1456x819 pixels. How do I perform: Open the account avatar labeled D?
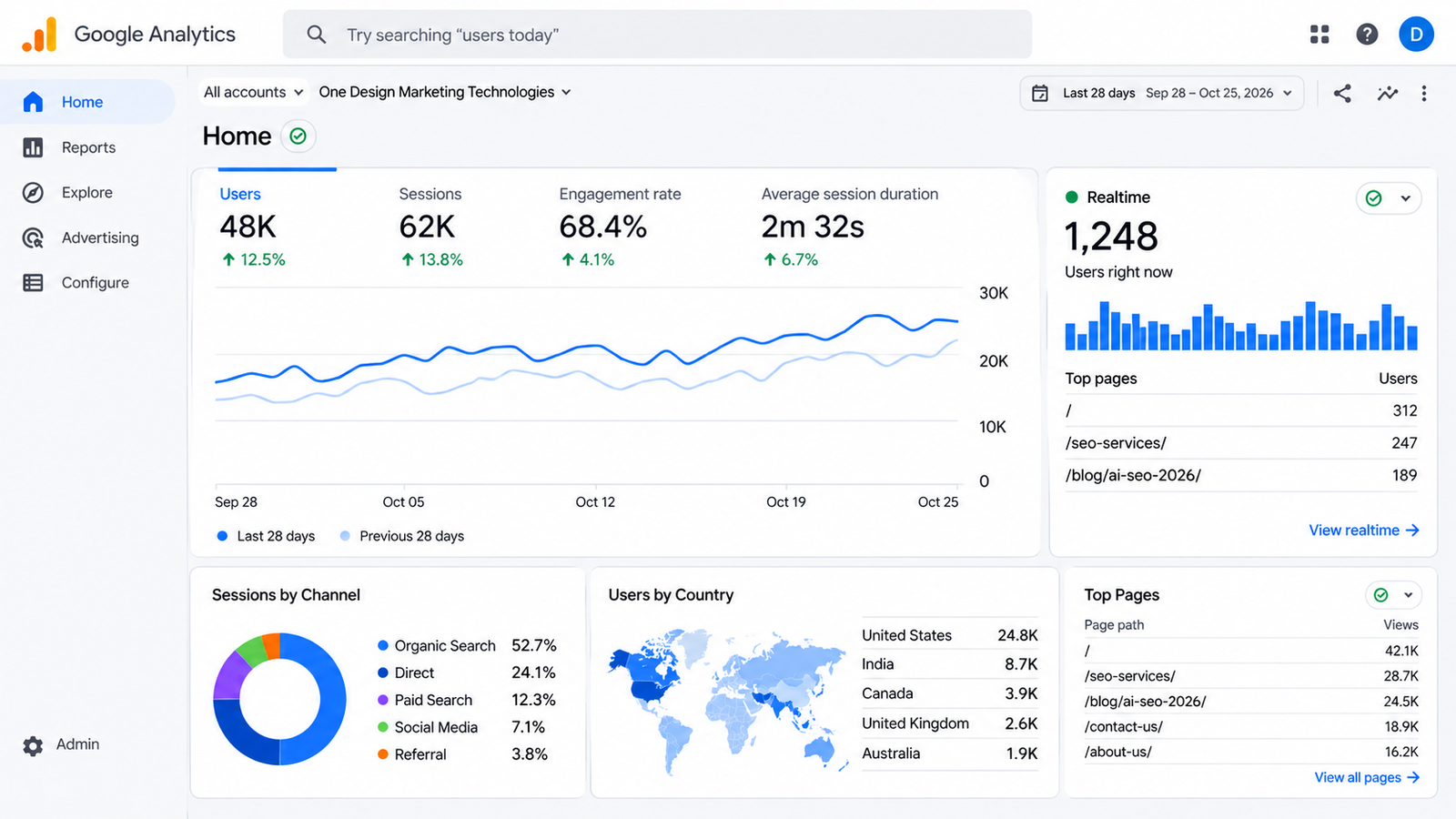click(1416, 35)
